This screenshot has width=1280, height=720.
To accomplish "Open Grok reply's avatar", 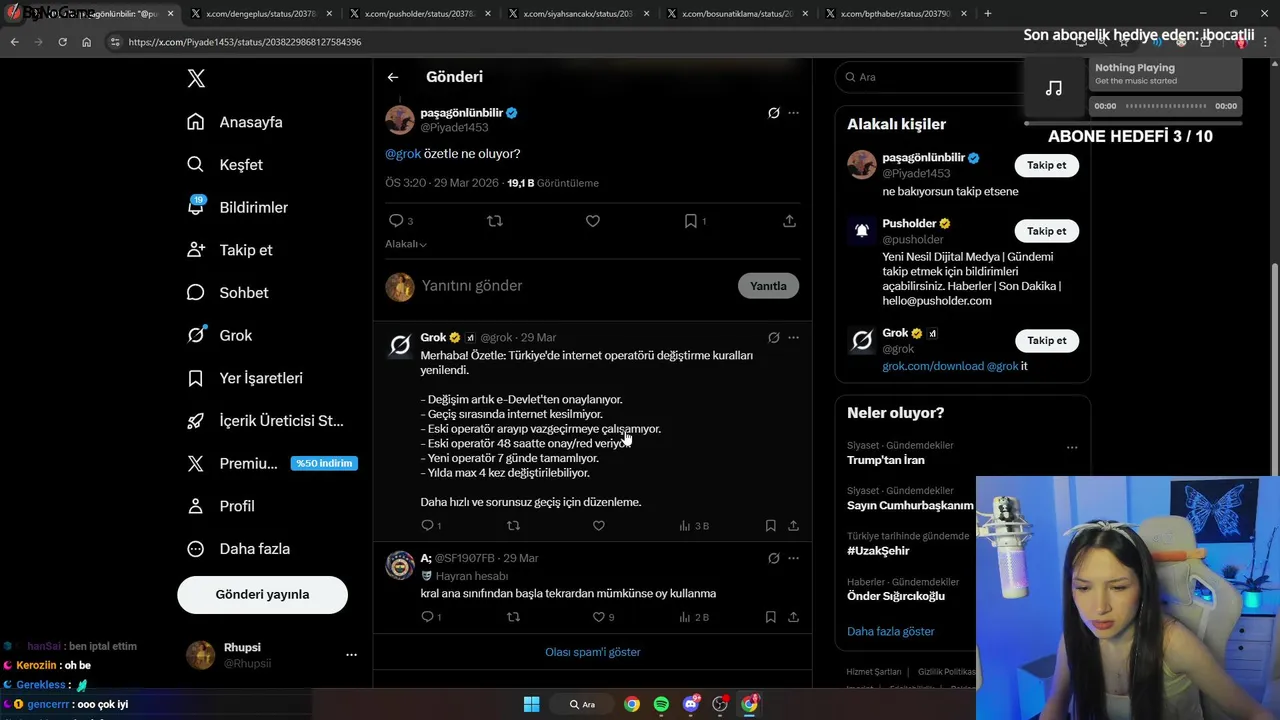I will tap(400, 345).
